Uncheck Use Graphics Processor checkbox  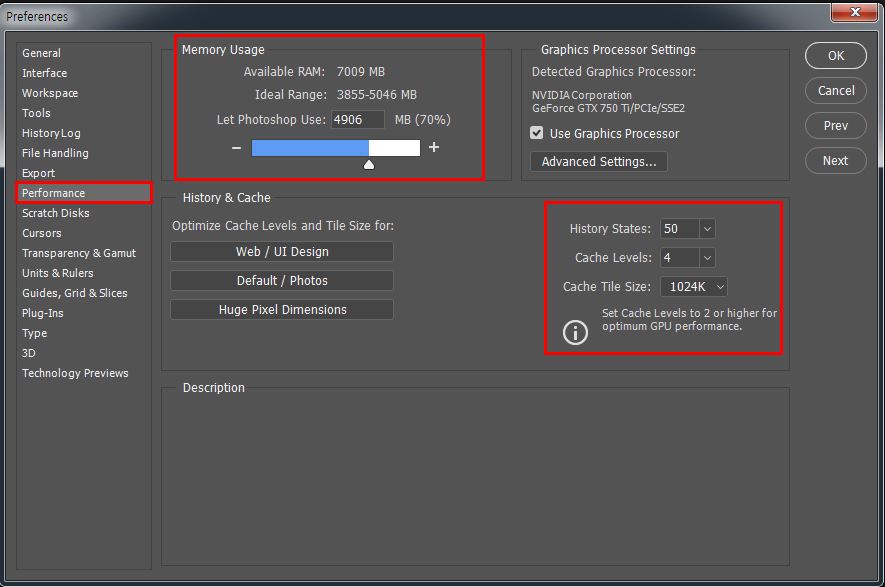(537, 133)
